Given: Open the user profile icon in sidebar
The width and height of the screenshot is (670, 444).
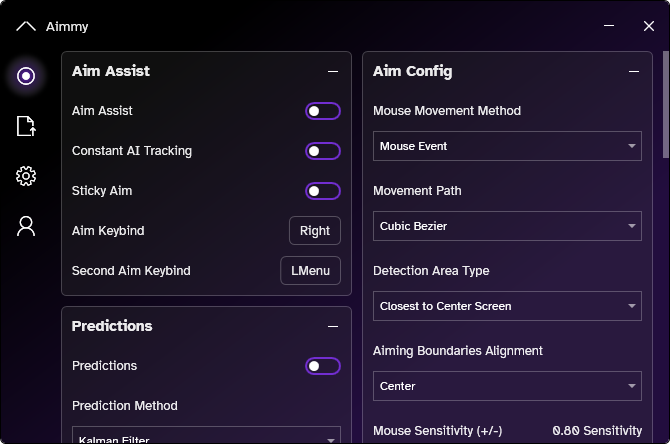Looking at the screenshot, I should tap(26, 226).
